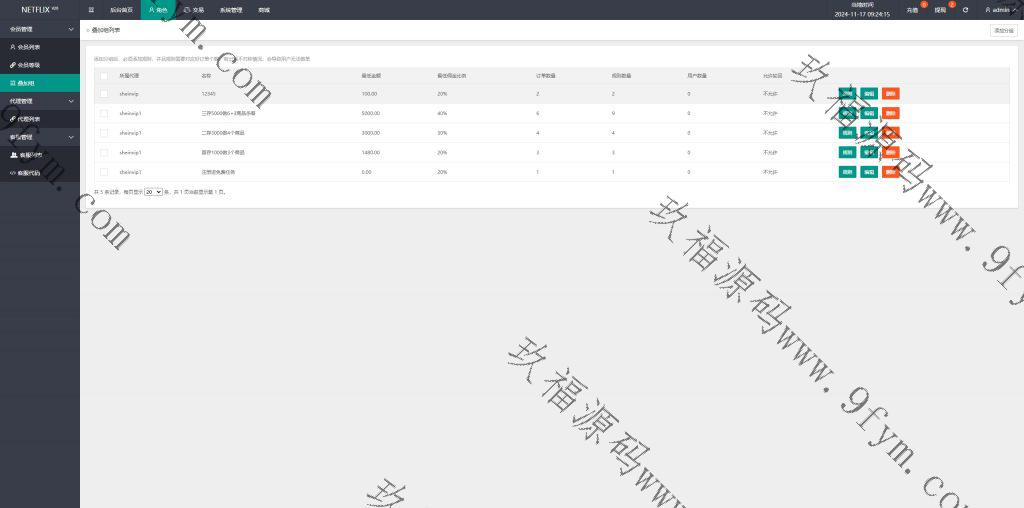Toggle the select-all checkbox in table header
This screenshot has width=1024, height=508.
point(103,75)
